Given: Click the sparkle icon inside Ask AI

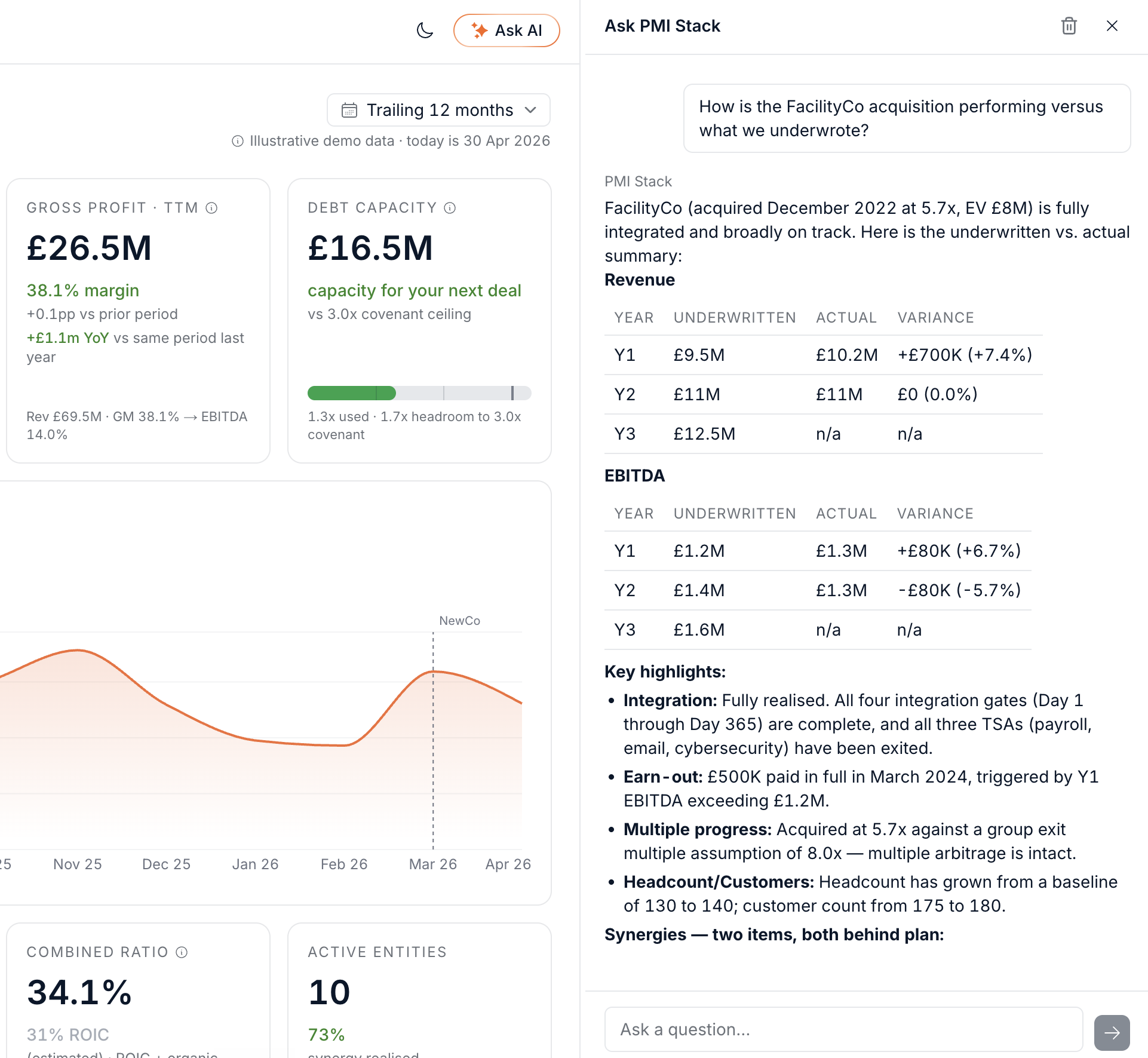Looking at the screenshot, I should tap(479, 30).
